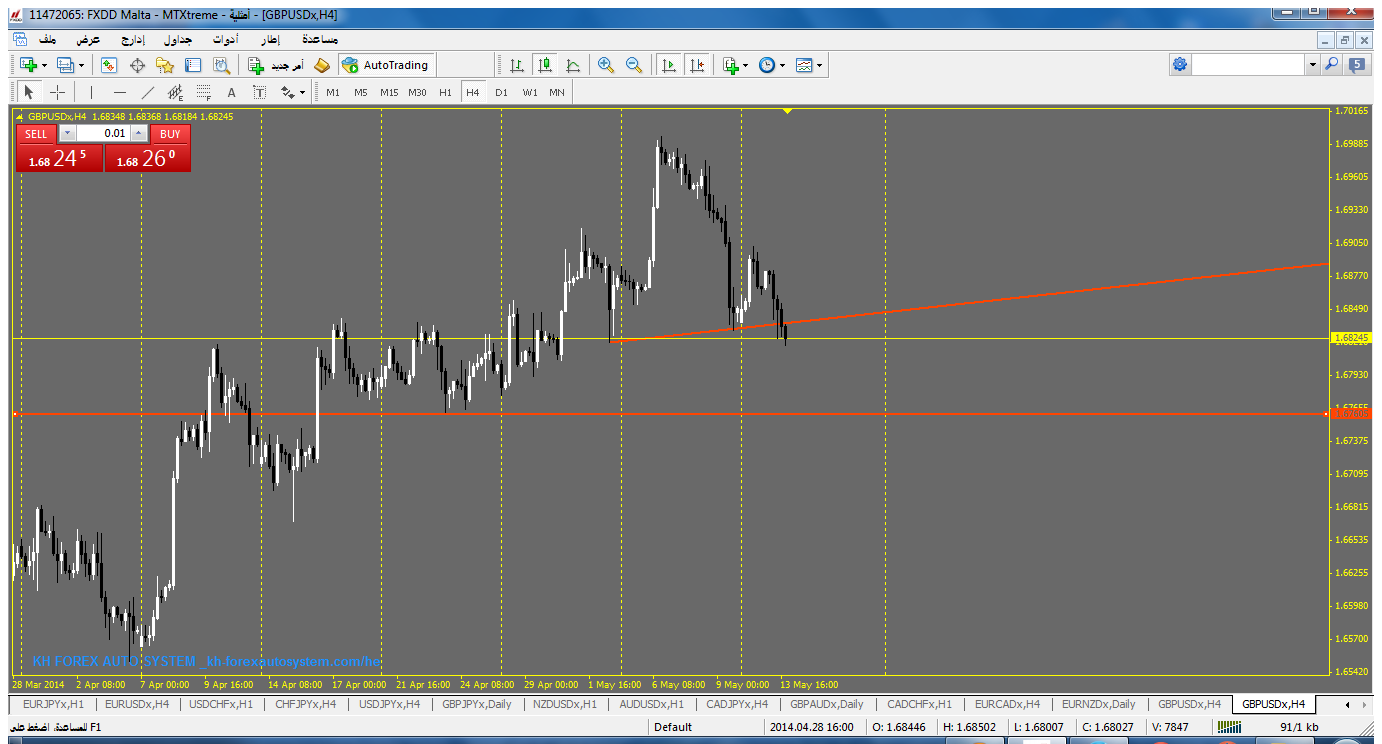Viewport: 1382px width, 744px height.
Task: Click the أمر جديد new order button
Action: pos(277,65)
